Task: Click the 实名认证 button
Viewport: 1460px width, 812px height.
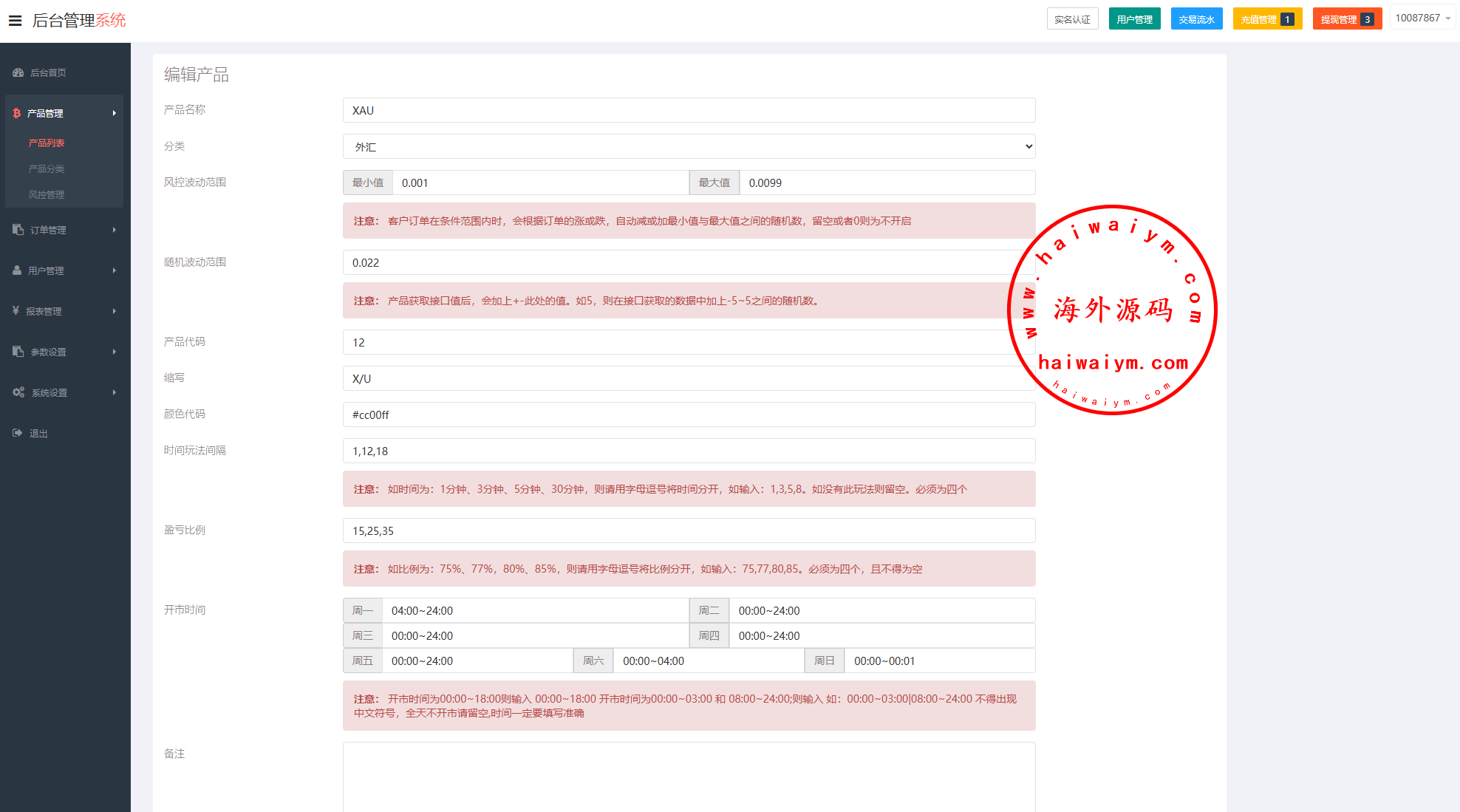Action: pyautogui.click(x=1072, y=19)
